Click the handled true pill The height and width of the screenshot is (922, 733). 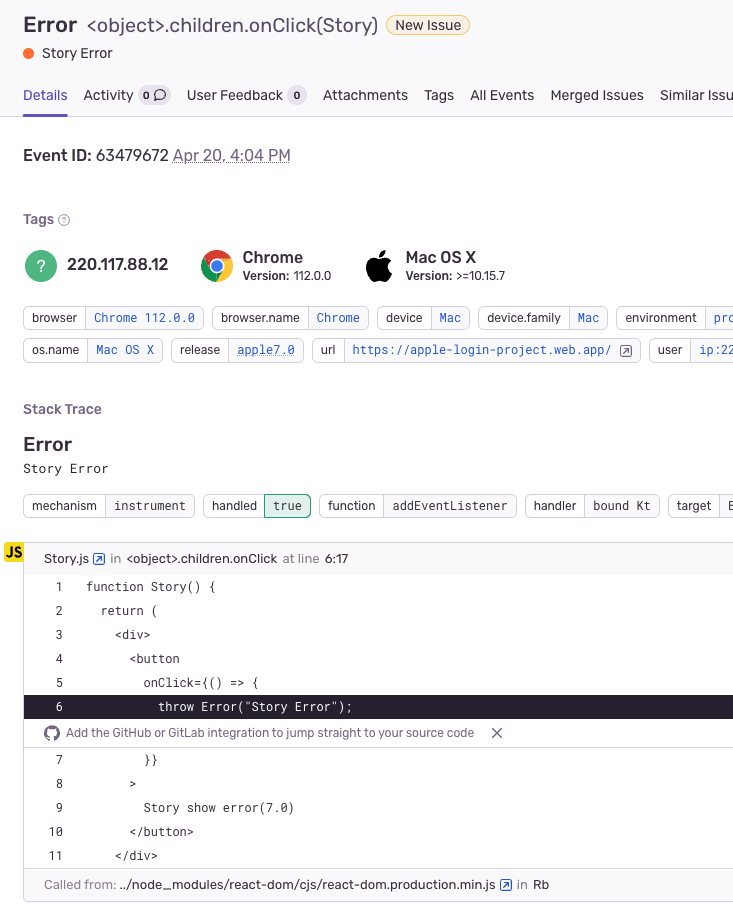pyautogui.click(x=257, y=506)
